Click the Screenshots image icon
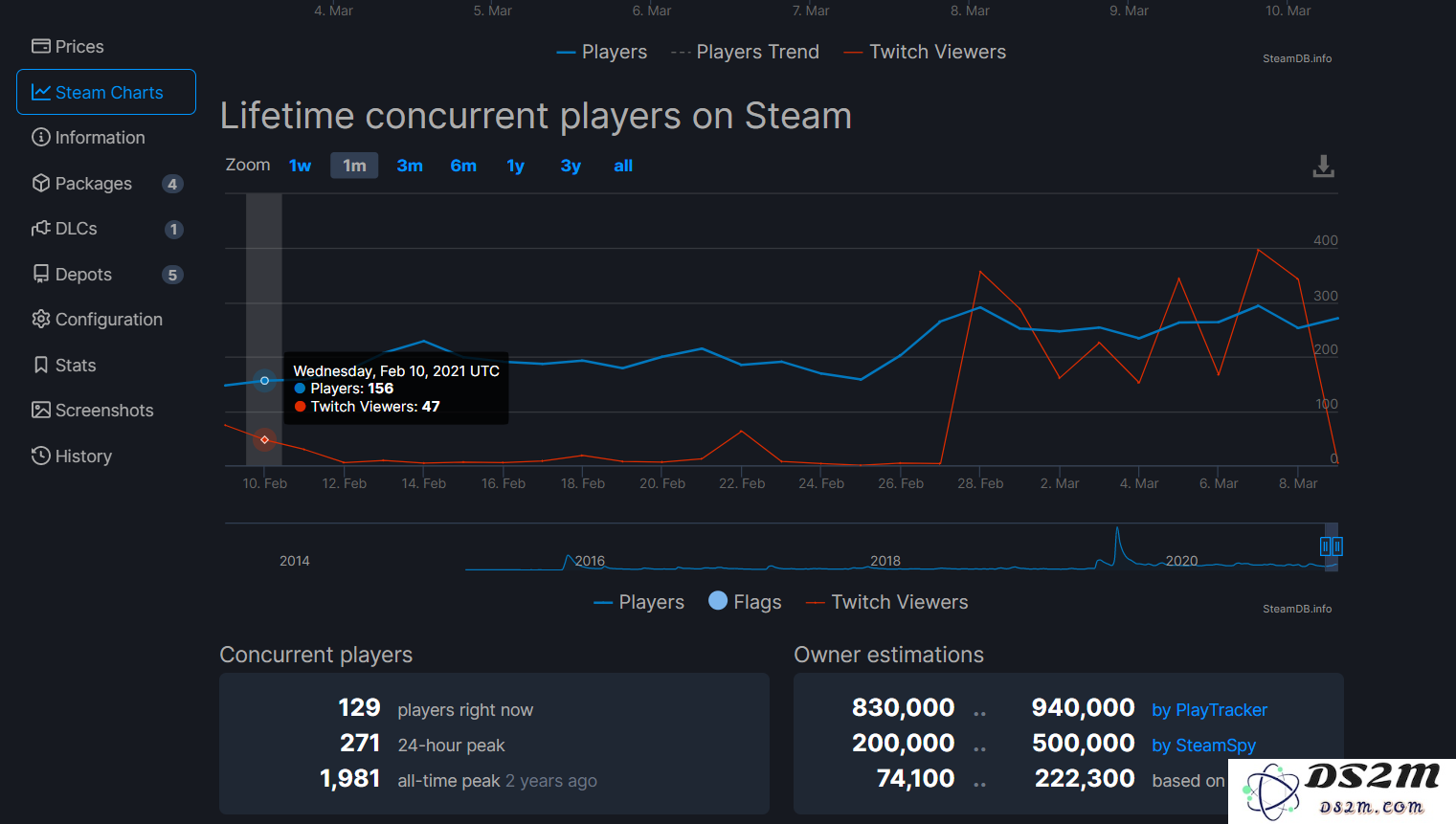The image size is (1456, 824). coord(40,410)
